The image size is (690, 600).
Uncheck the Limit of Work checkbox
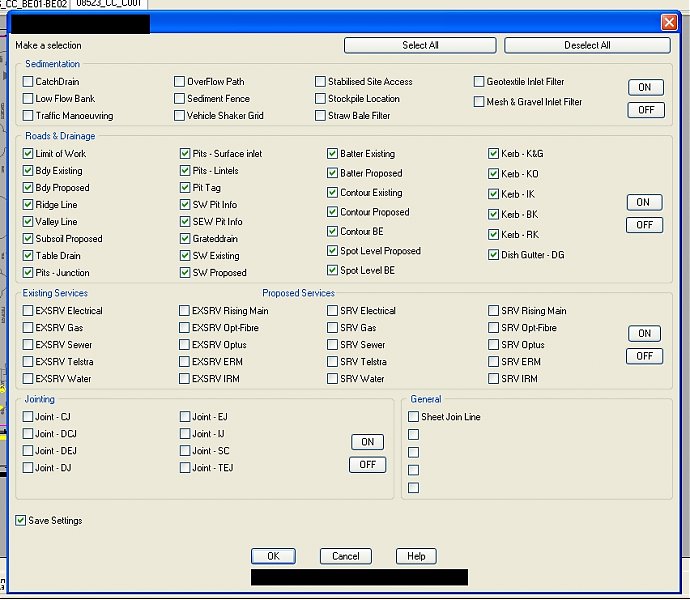[x=29, y=154]
